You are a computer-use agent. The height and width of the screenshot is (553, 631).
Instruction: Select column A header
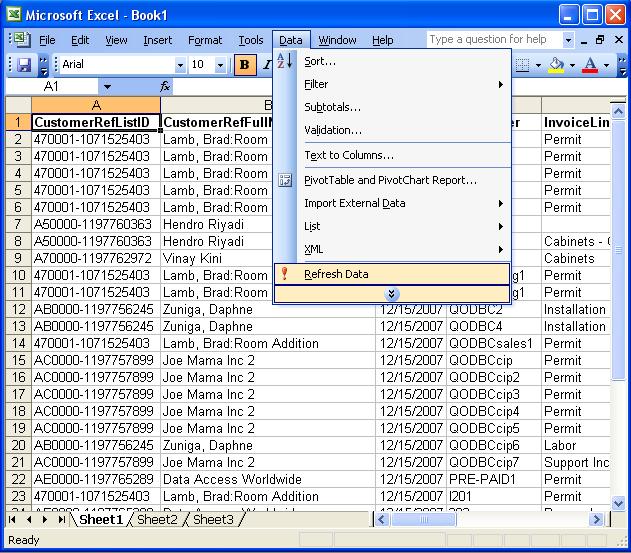point(96,105)
